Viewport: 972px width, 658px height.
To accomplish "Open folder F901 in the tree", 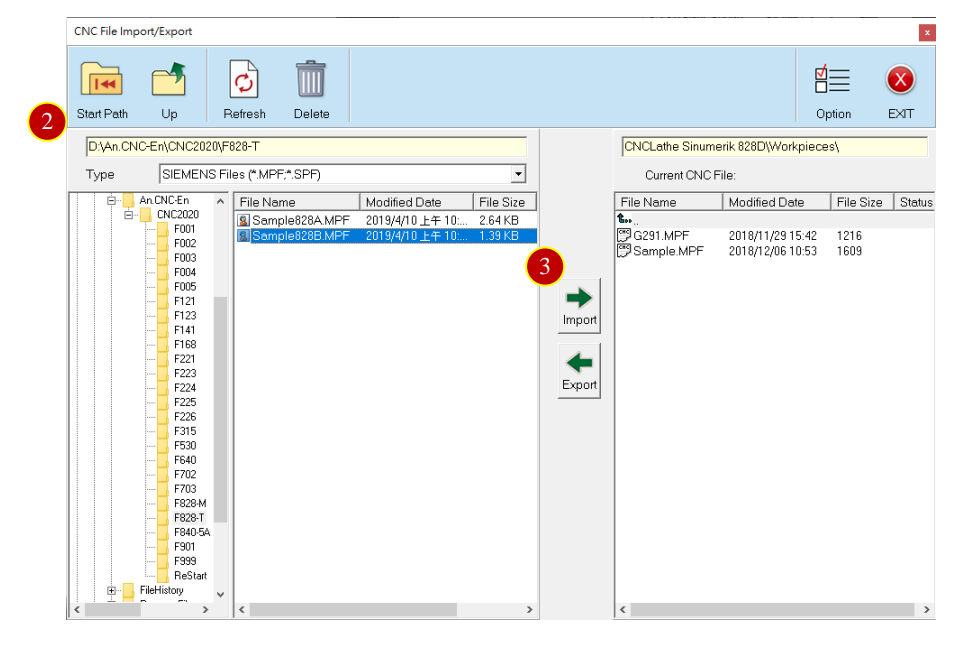I will (x=184, y=546).
